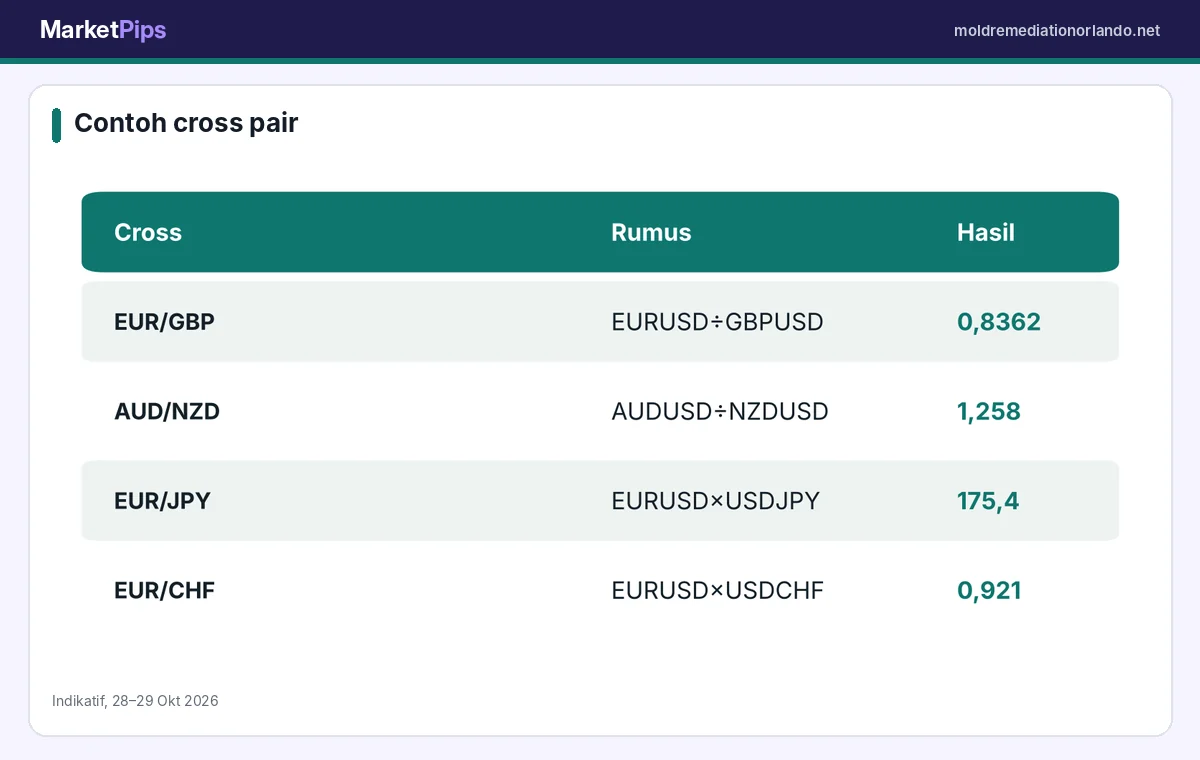The image size is (1200, 760).
Task: Click the EURUSD×USDCHF formula
Action: point(717,590)
